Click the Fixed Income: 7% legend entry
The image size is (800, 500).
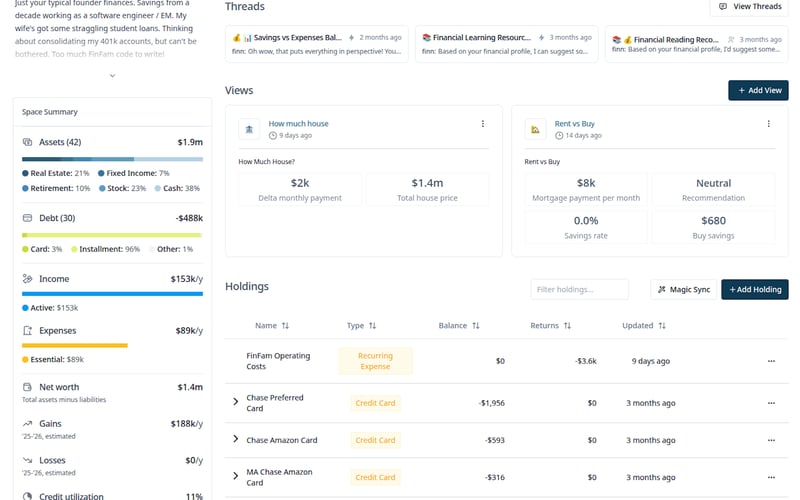point(134,173)
